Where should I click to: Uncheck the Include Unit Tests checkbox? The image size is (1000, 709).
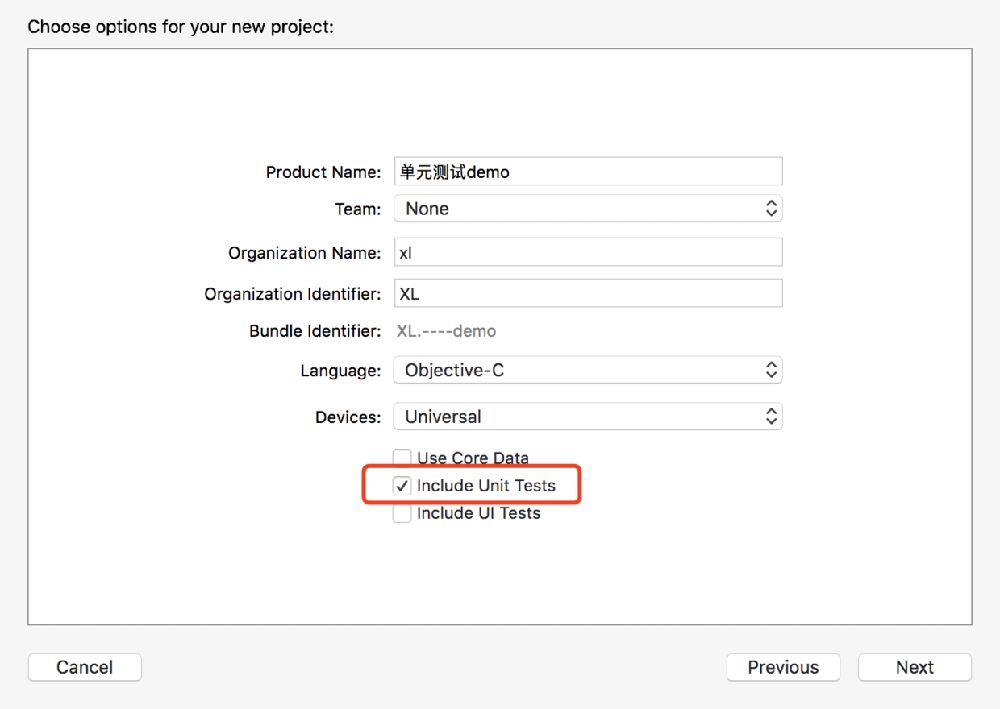[402, 486]
